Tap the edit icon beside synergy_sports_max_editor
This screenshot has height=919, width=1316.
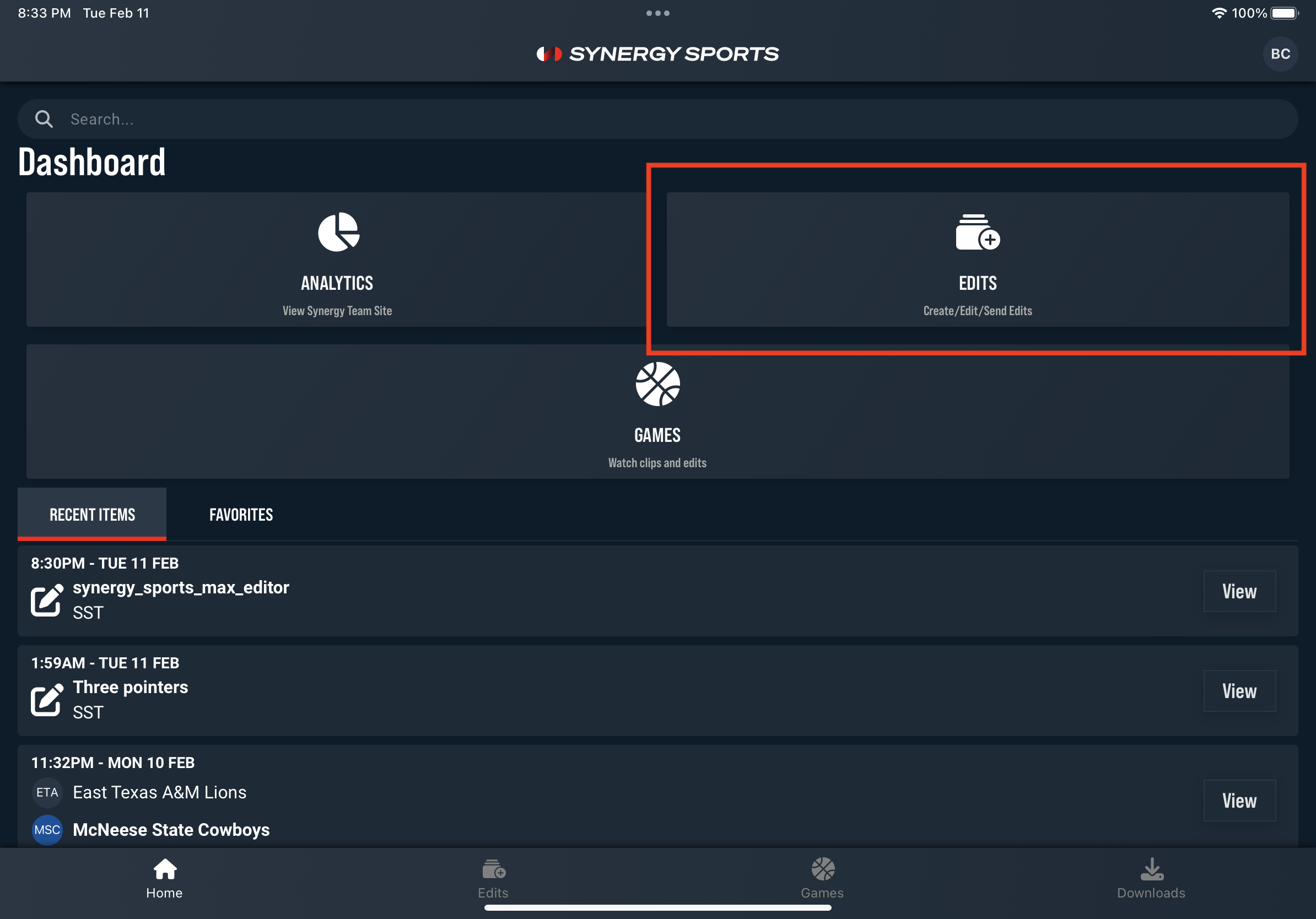coord(47,600)
